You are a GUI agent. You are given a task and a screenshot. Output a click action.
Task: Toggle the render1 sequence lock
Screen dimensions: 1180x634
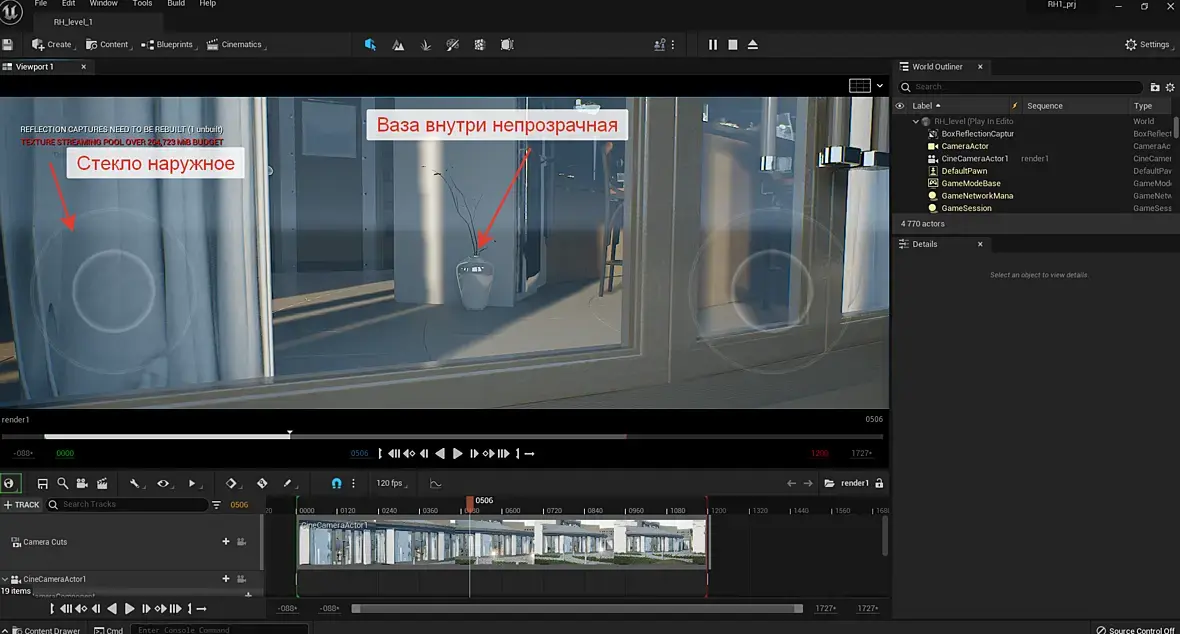click(879, 483)
